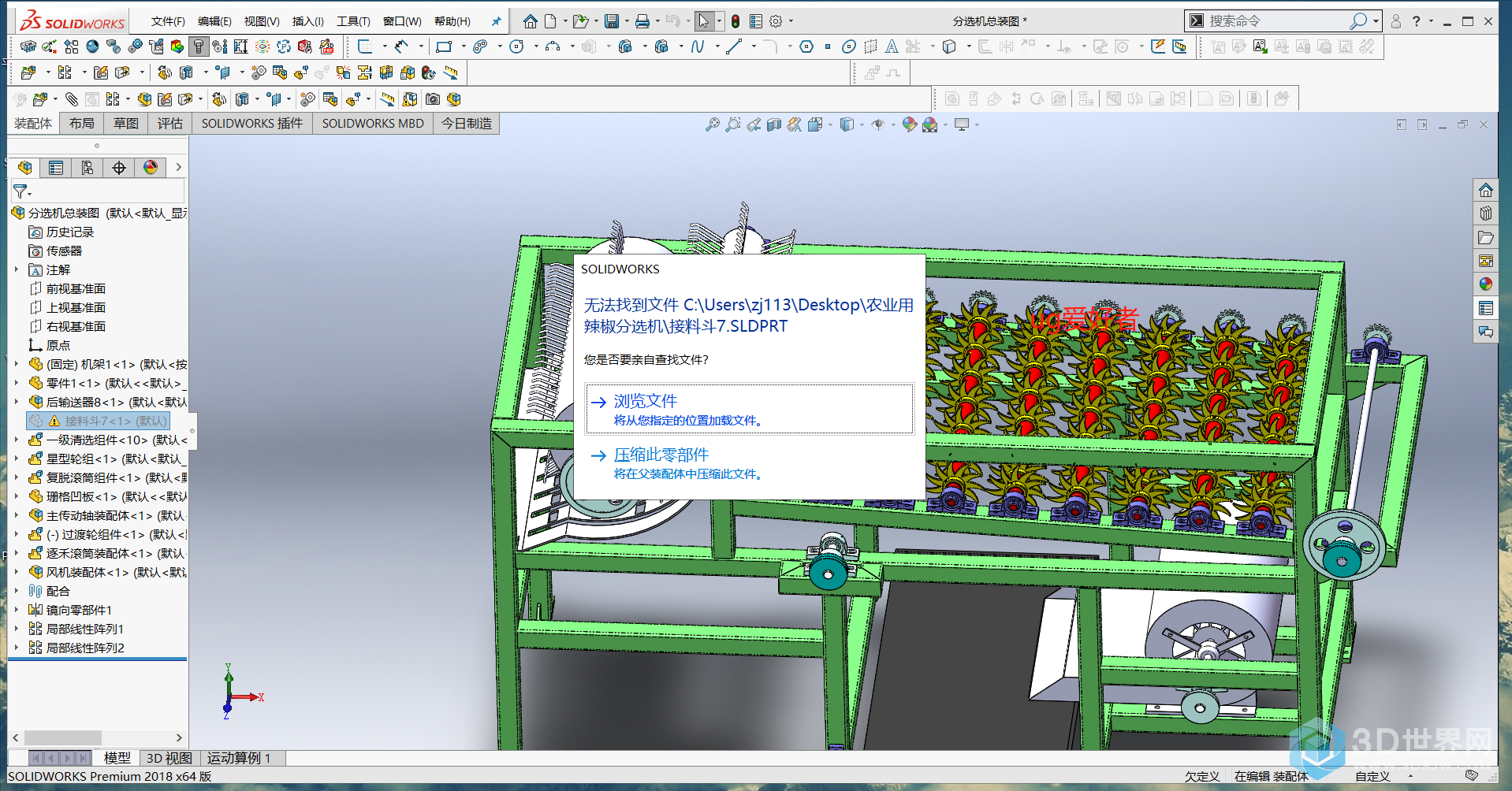This screenshot has width=1512, height=791.
Task: Click the Home icon in the top toolbar
Action: 531,21
